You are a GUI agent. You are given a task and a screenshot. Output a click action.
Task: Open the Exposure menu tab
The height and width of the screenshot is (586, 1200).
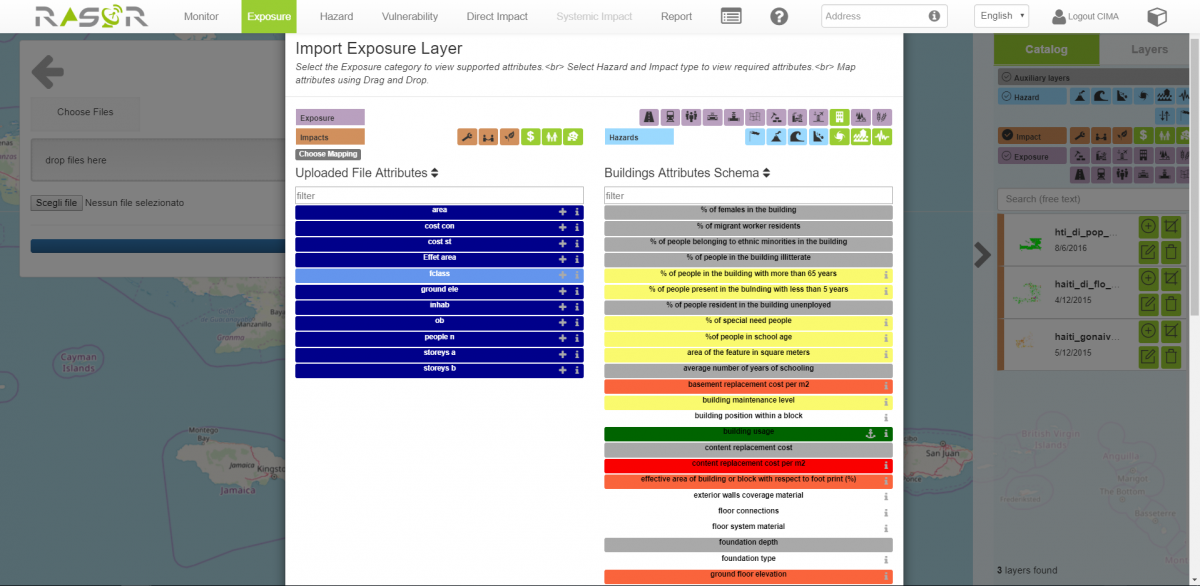[x=269, y=16]
